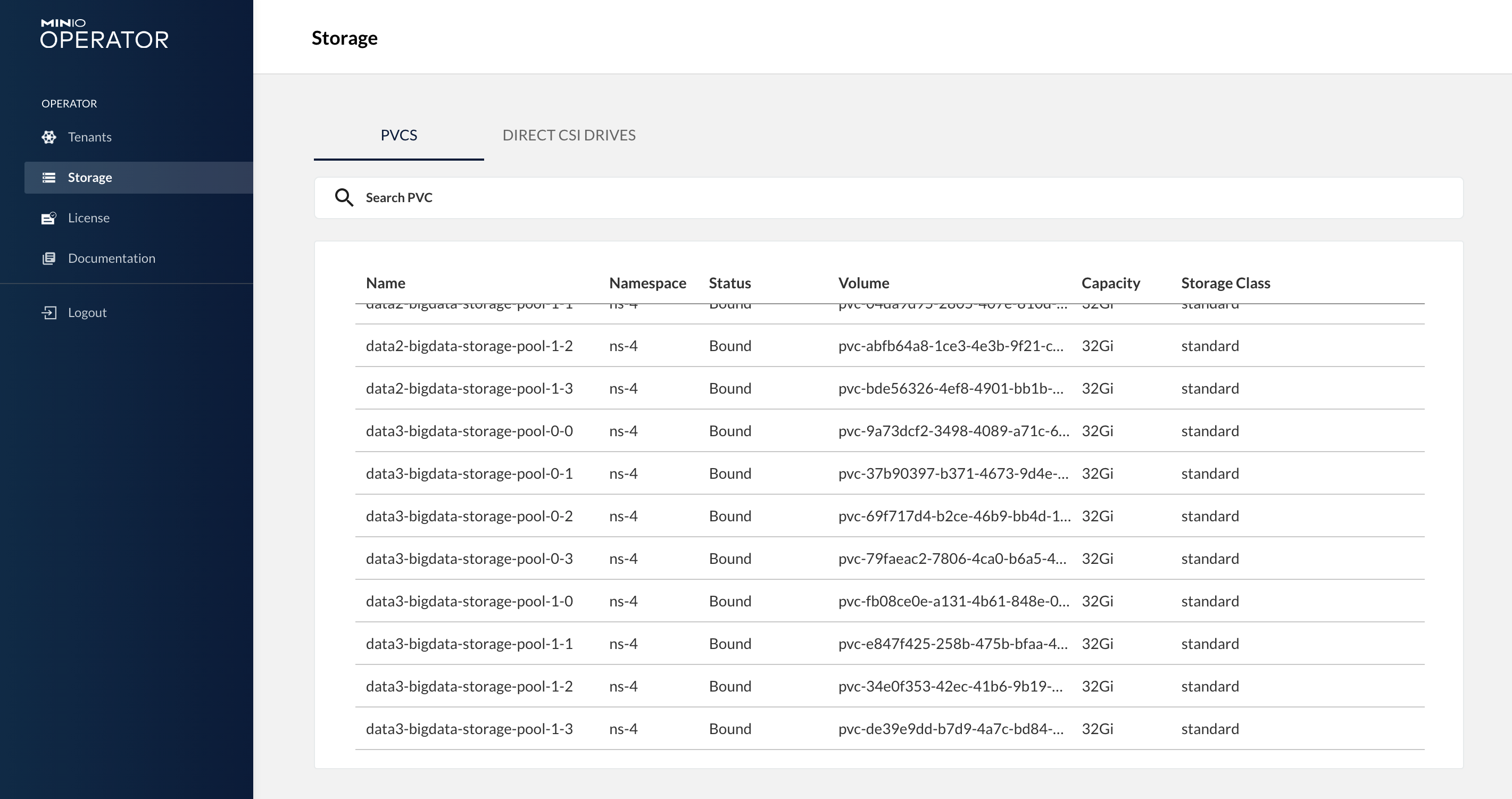Select row data2-bigdata-storage-pool-1-3
The width and height of the screenshot is (1512, 799).
[469, 389]
